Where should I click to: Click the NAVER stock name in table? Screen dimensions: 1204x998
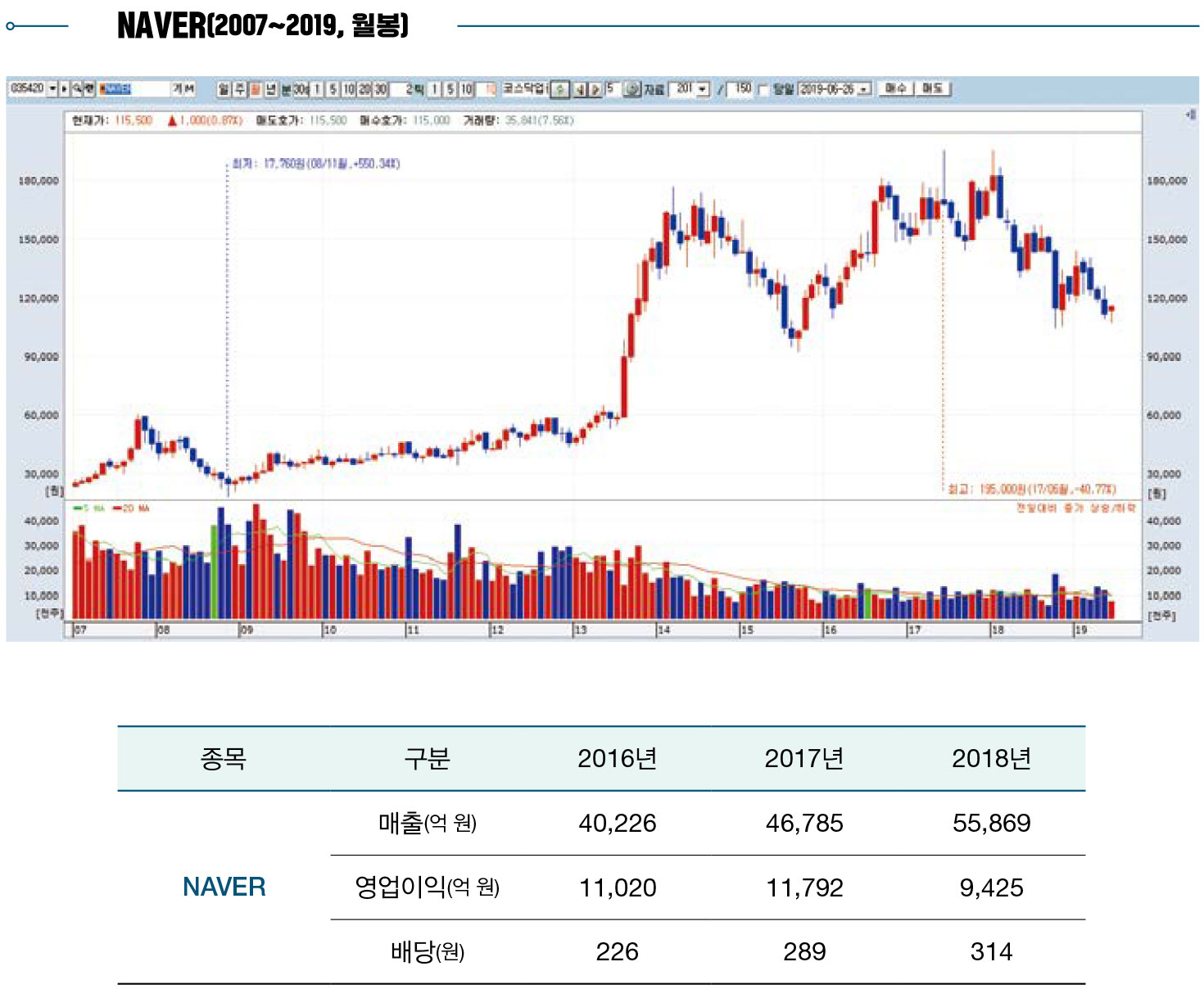click(x=224, y=887)
